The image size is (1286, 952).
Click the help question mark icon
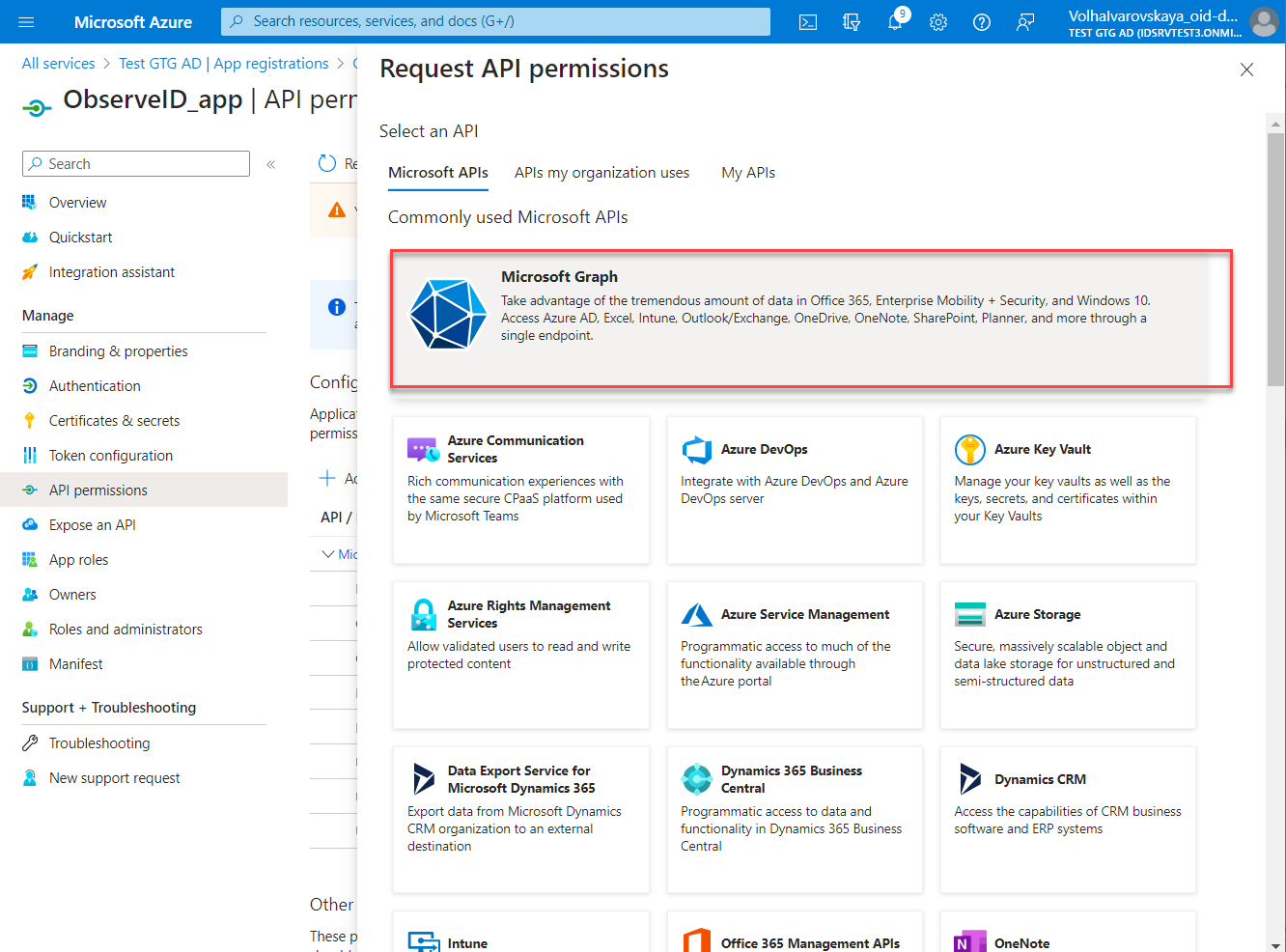[982, 22]
